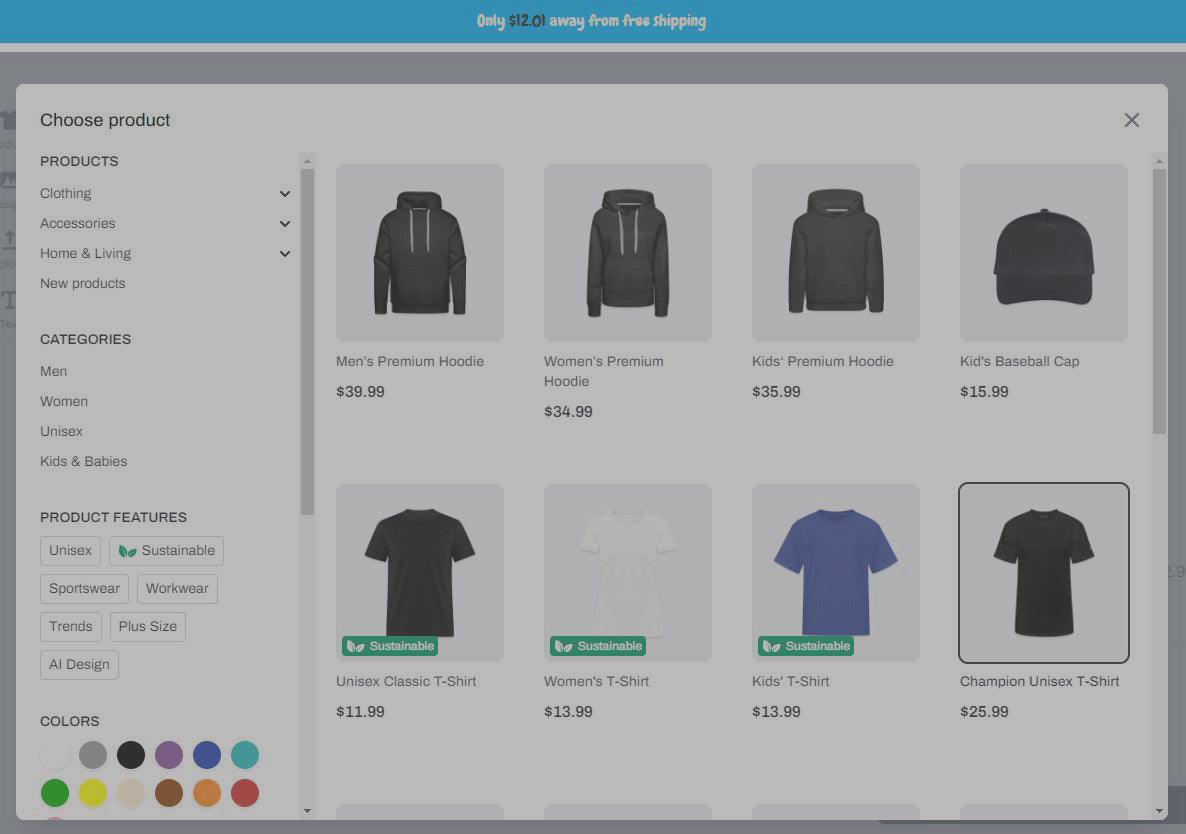This screenshot has height=834, width=1186.
Task: Pick the red color swatch
Action: pos(244,792)
